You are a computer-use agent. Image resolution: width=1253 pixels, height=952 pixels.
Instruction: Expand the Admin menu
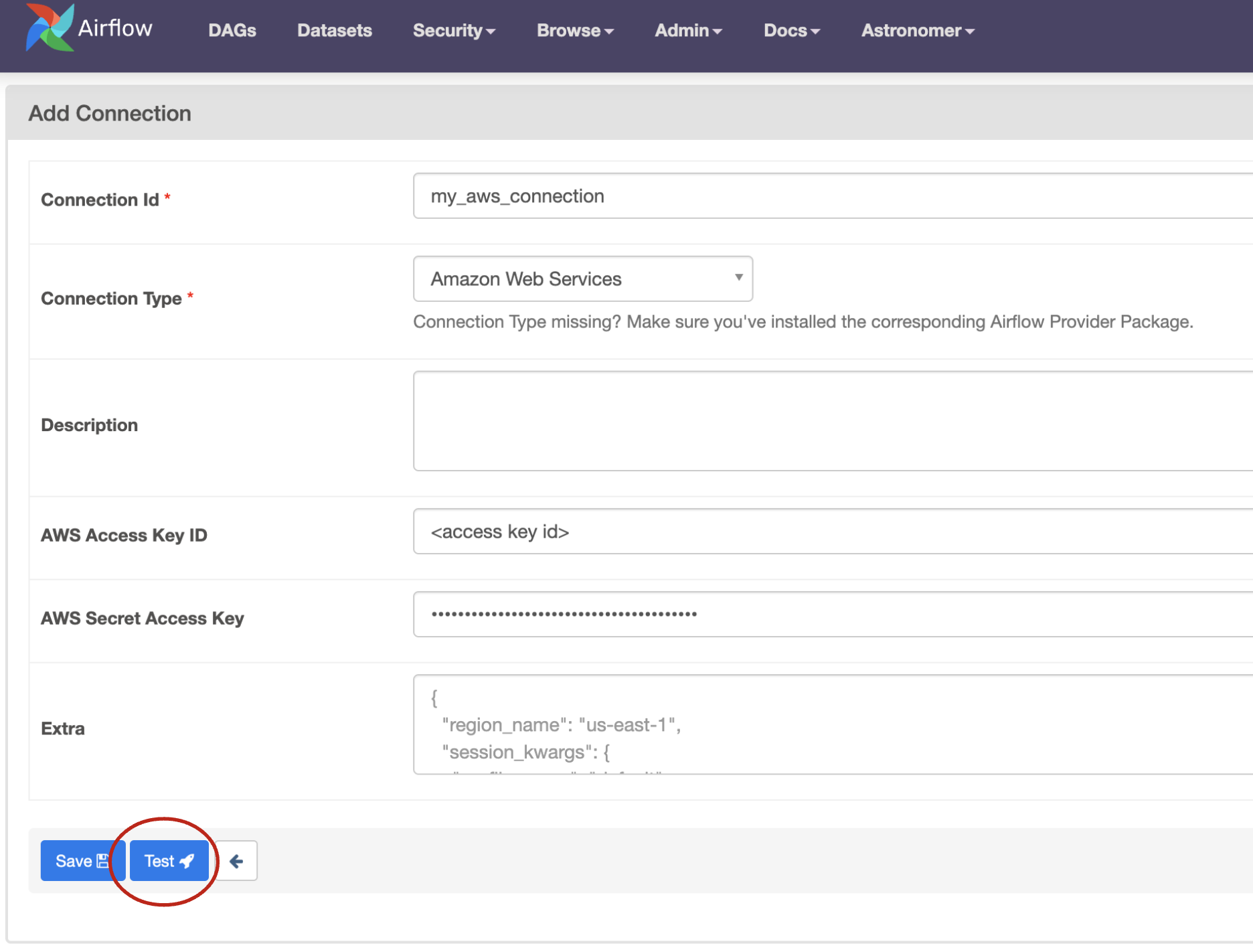[687, 31]
